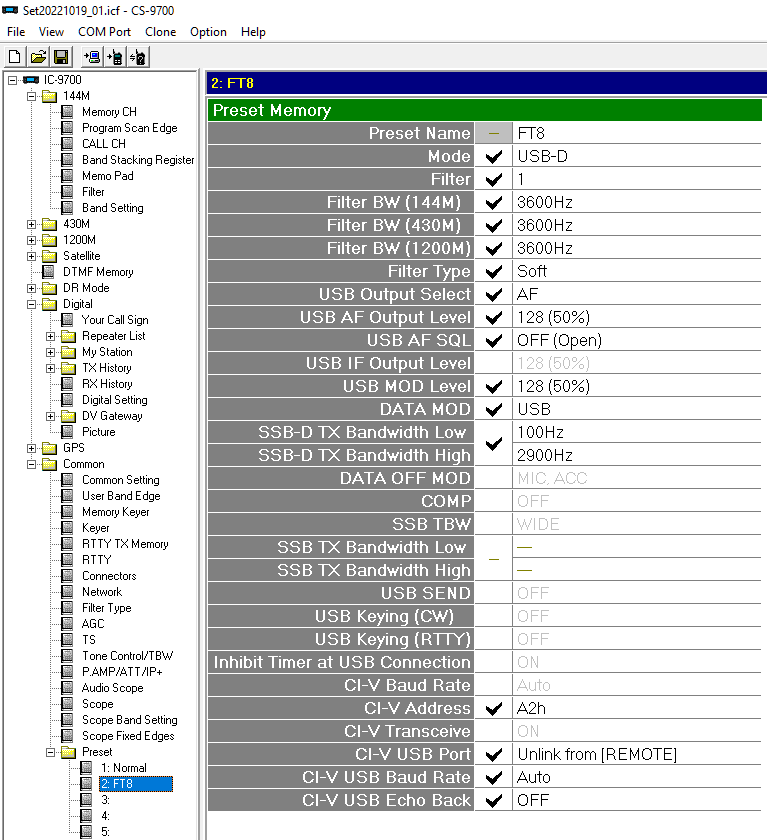The image size is (767, 840).
Task: Edit the Preset Name value FT8
Action: coord(637,133)
